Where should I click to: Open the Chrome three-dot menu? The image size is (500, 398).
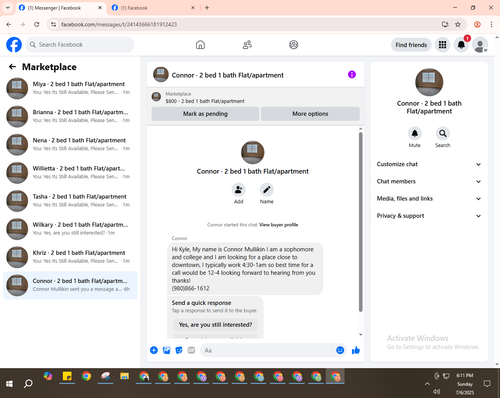pyautogui.click(x=491, y=24)
